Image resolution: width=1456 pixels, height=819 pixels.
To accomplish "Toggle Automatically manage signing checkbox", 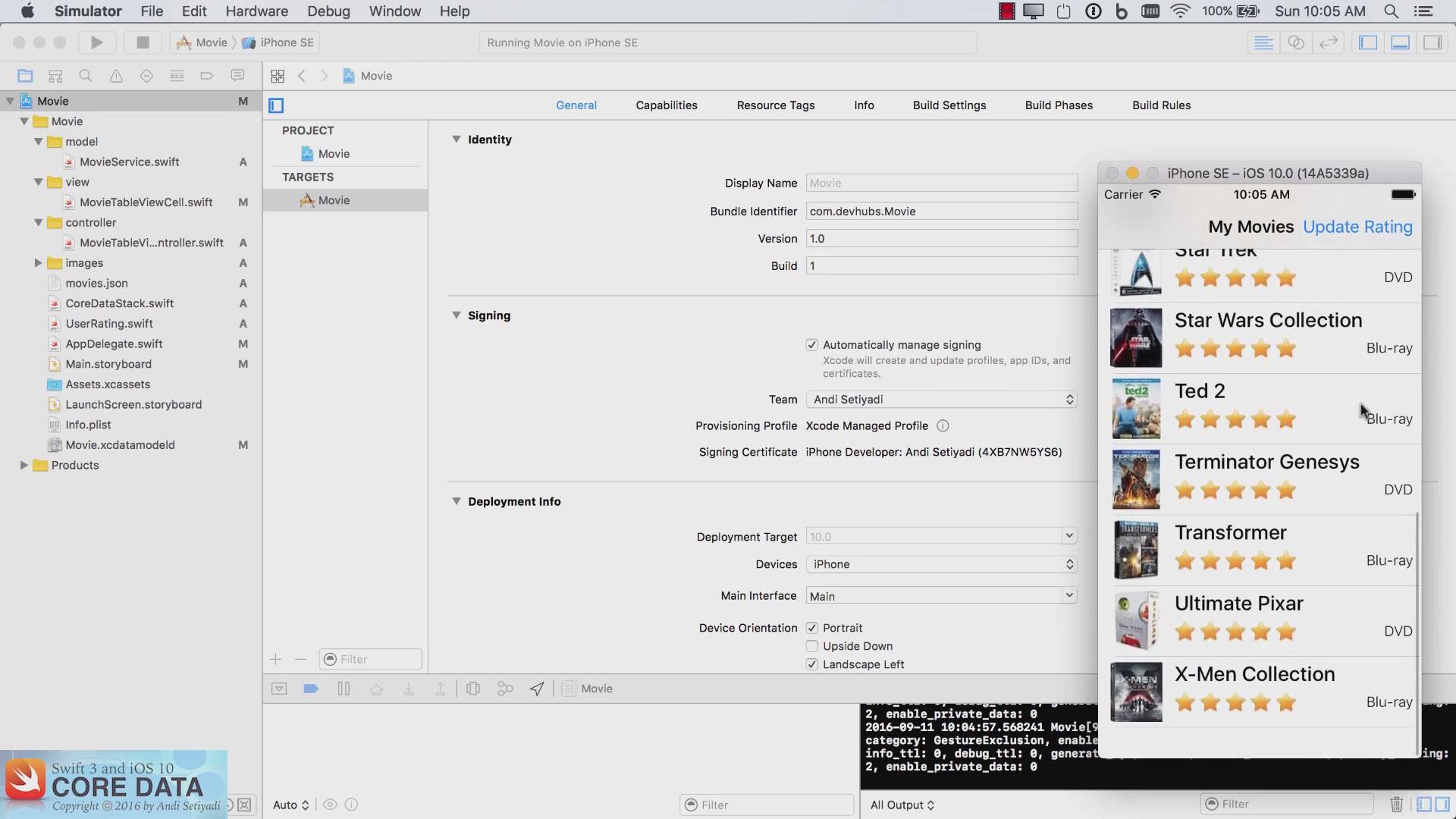I will pos(812,345).
